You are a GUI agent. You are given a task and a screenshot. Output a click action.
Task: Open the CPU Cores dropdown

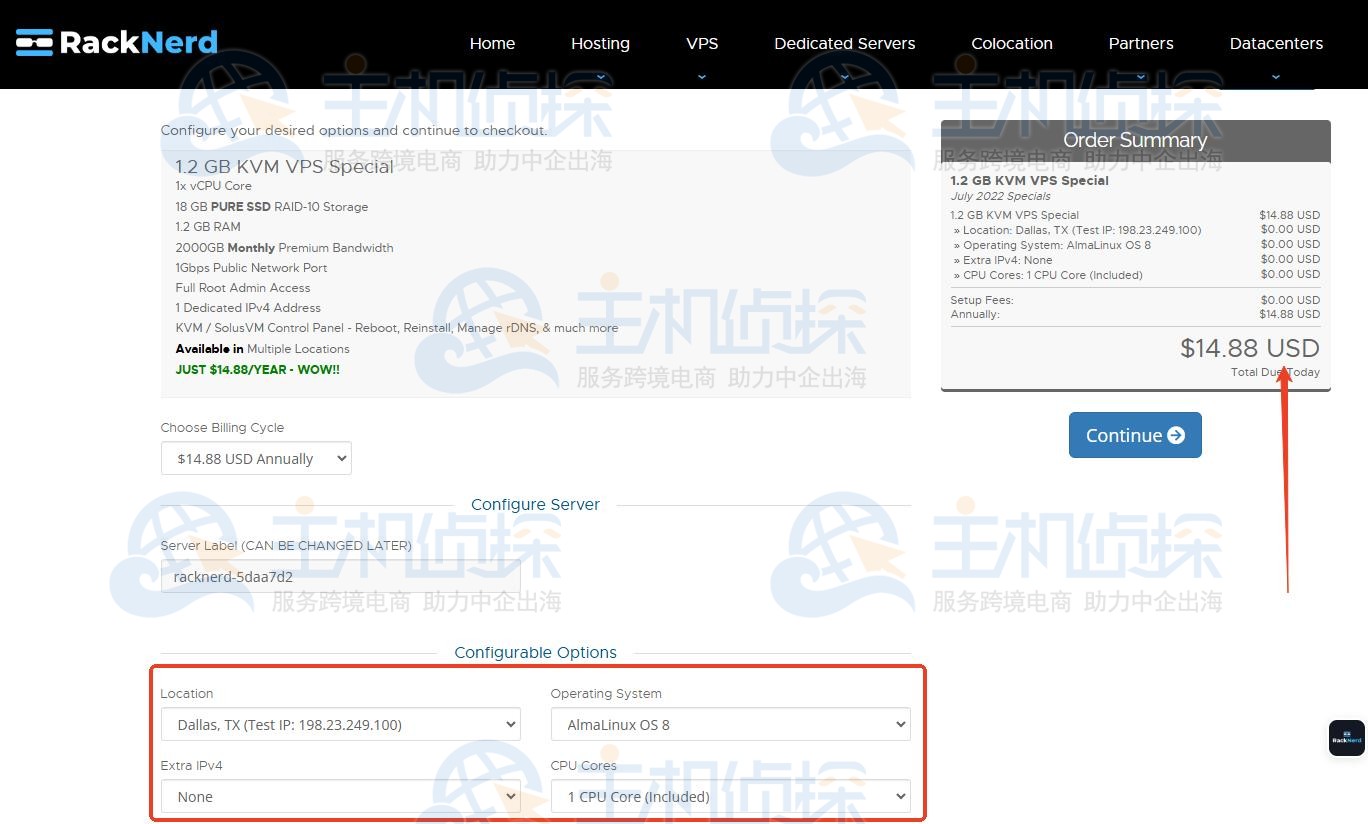tap(730, 796)
